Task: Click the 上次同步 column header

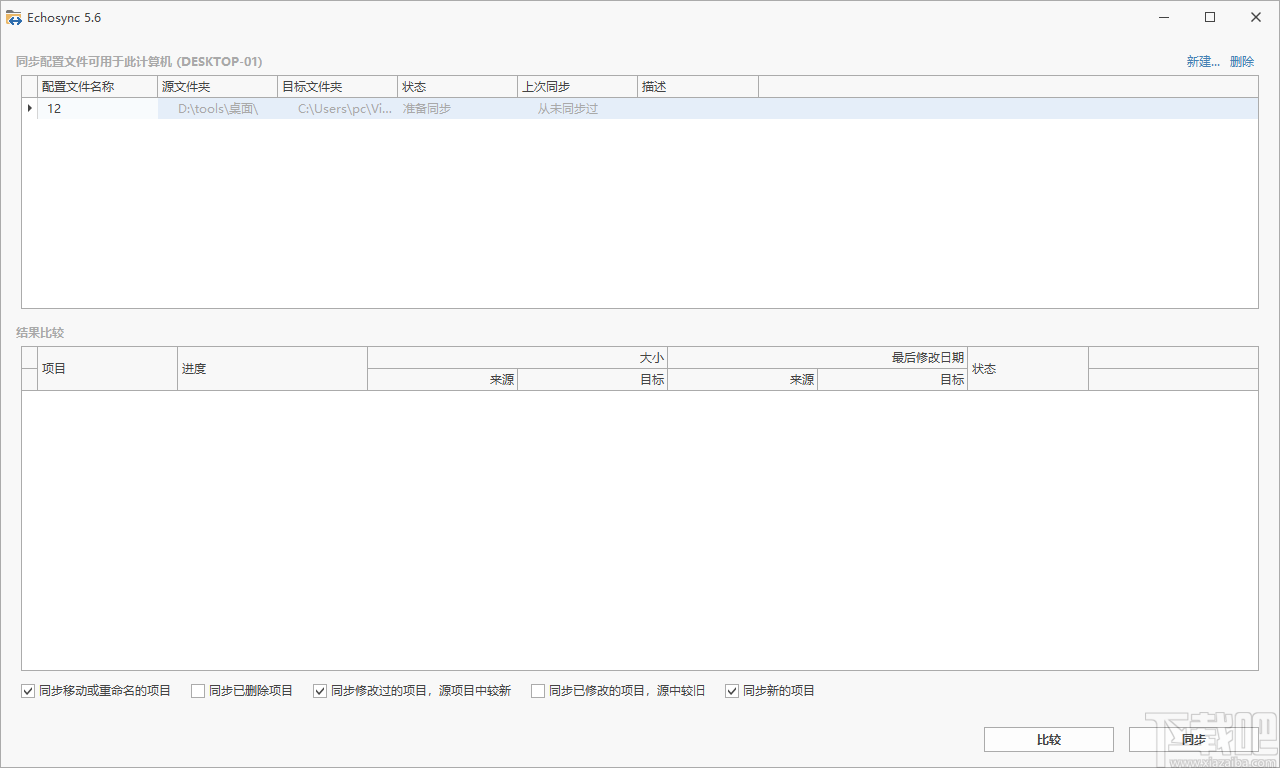Action: (577, 87)
